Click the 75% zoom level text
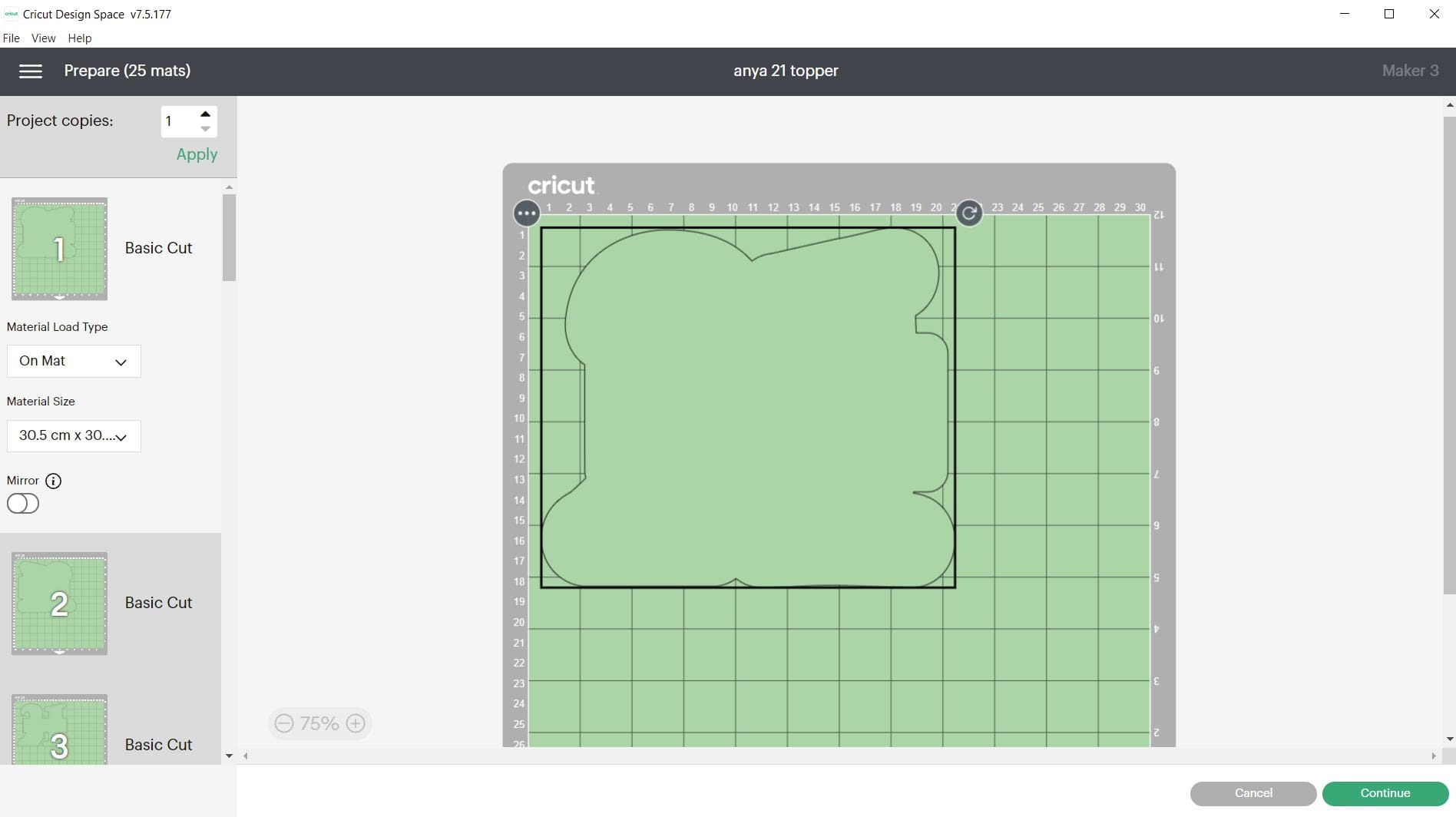 pyautogui.click(x=319, y=723)
